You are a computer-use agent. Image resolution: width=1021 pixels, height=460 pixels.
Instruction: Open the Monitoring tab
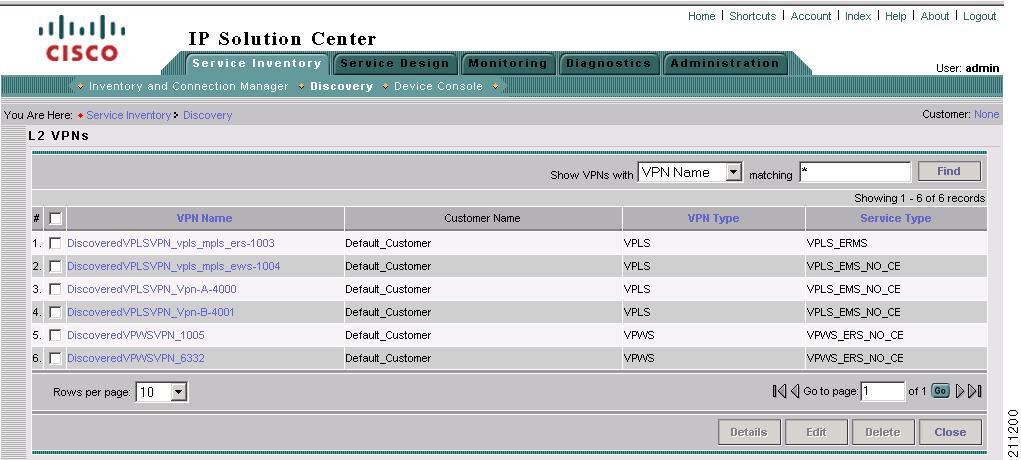click(507, 63)
